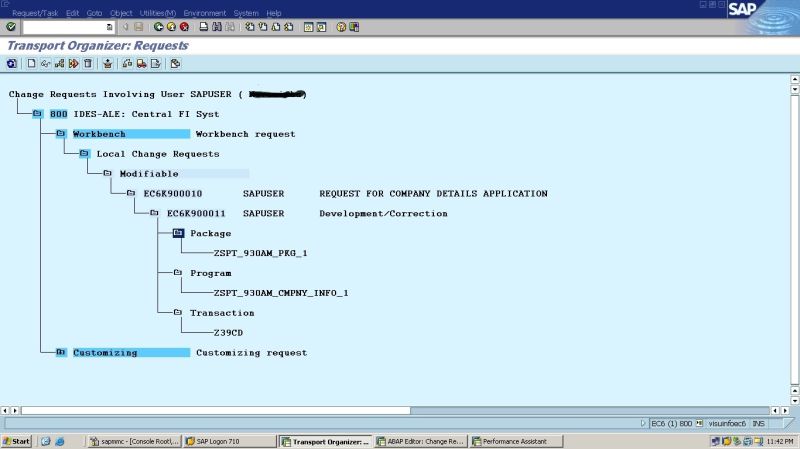Click the Find binoculars icon
Image resolution: width=800 pixels, height=449 pixels.
(x=217, y=27)
